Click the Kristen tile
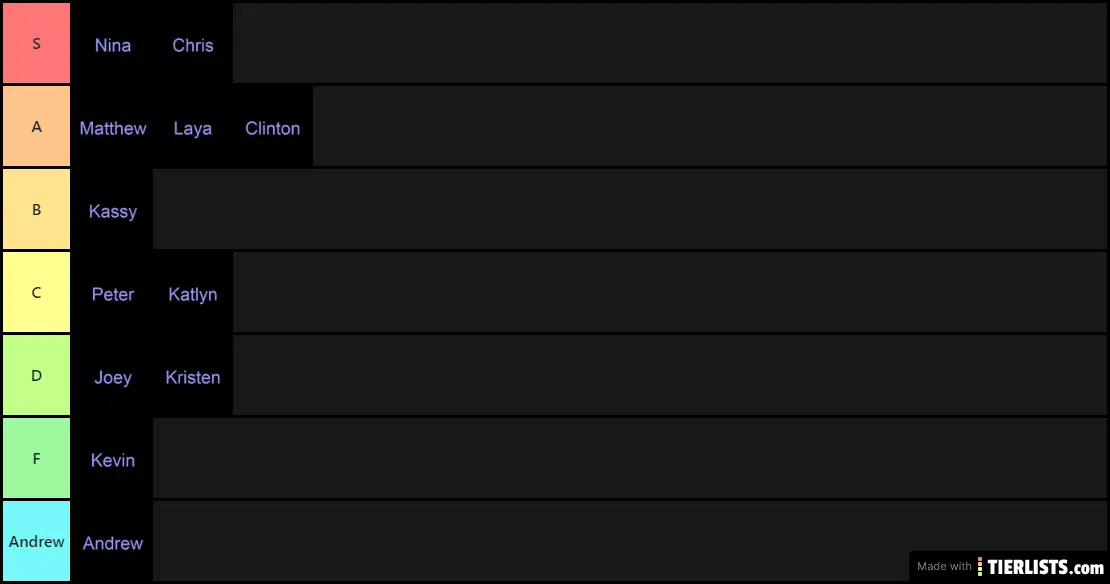The image size is (1110, 584). click(x=193, y=375)
